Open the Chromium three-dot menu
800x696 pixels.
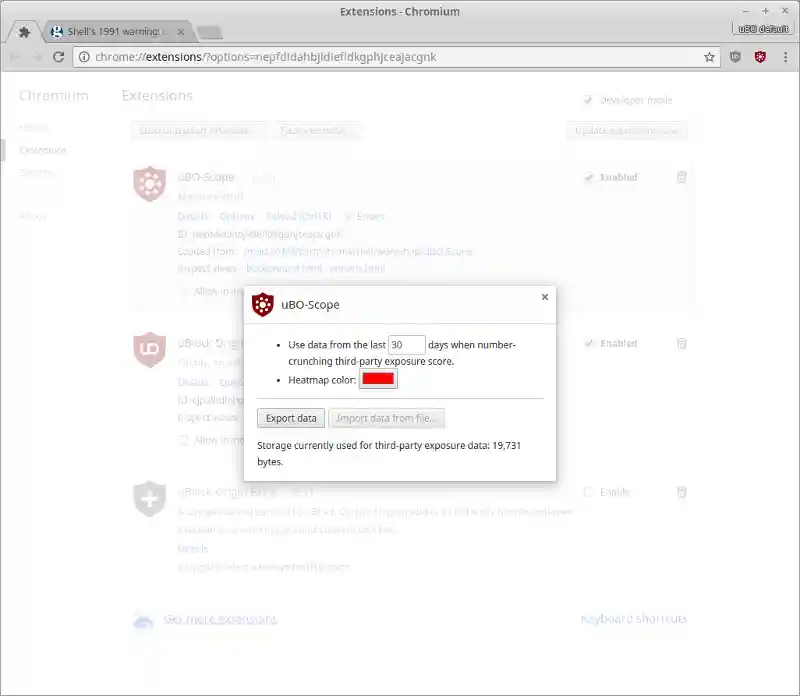click(x=785, y=57)
